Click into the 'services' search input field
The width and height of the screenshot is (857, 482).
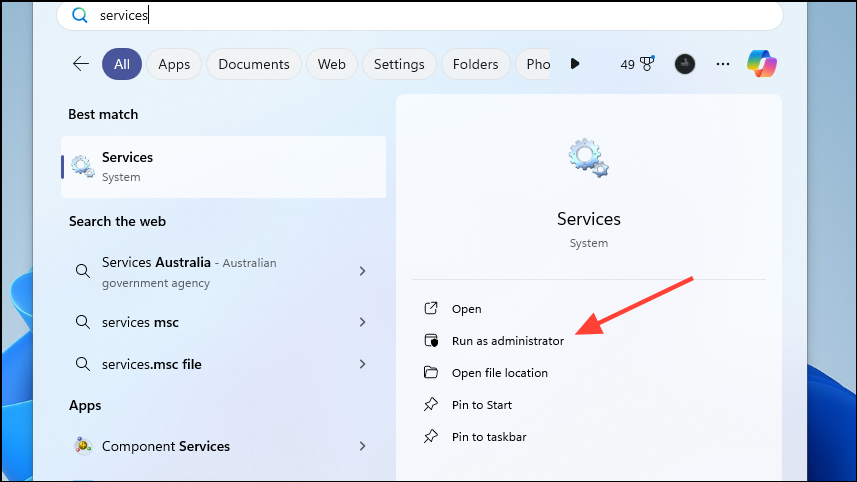420,15
